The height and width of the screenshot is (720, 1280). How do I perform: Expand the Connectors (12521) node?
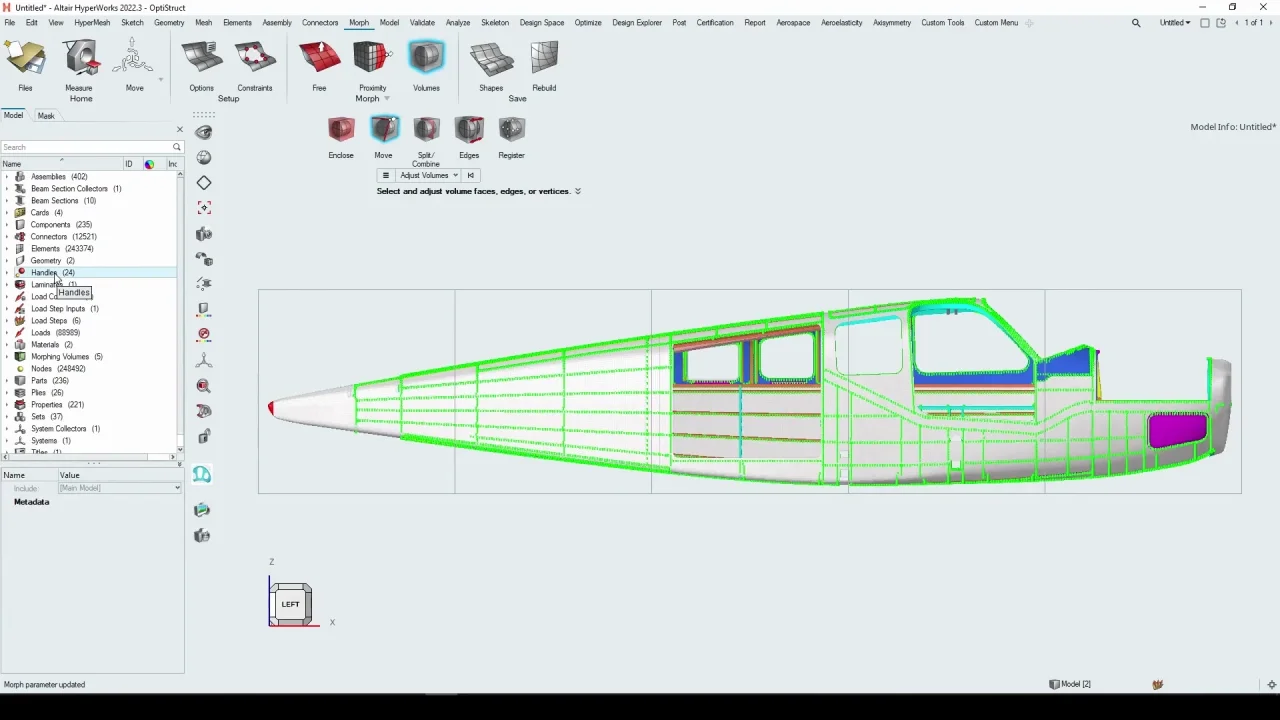tap(7, 237)
